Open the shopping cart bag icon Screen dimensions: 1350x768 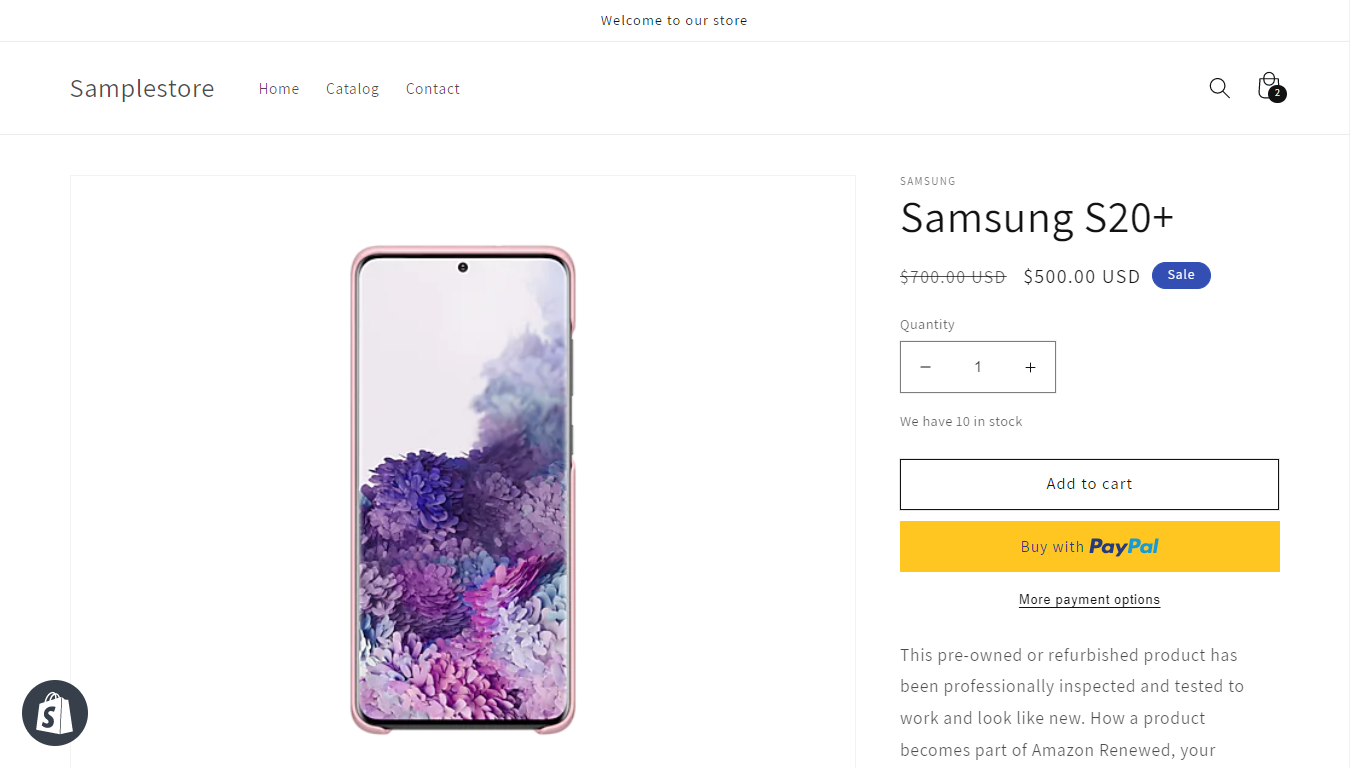[1269, 87]
